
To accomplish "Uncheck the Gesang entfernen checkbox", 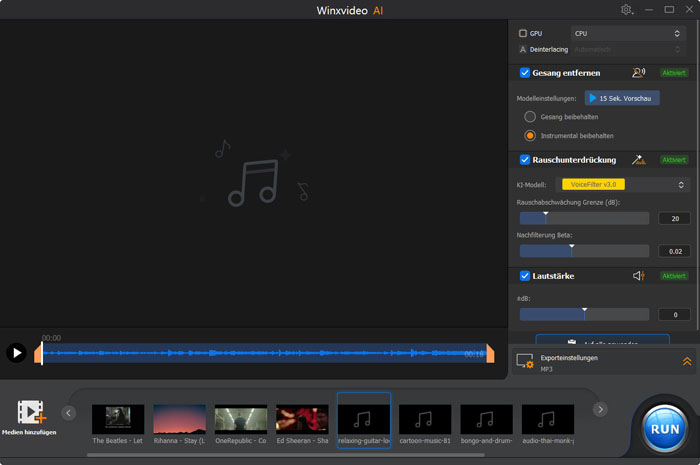I will (525, 73).
